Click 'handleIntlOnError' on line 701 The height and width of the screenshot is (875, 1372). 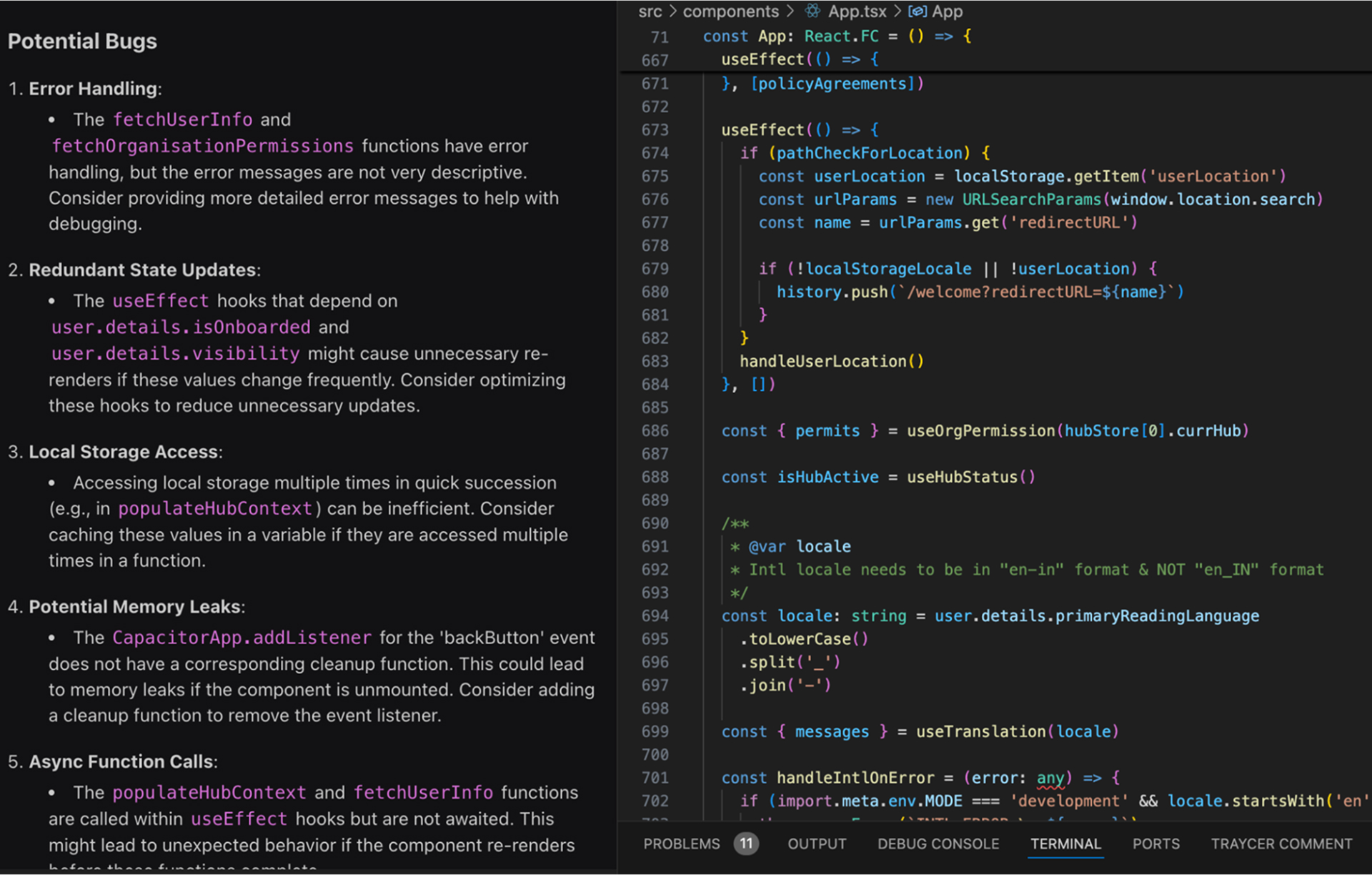(x=855, y=778)
